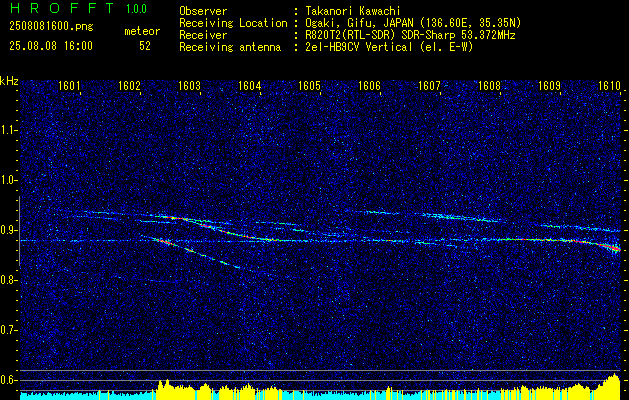Click the 1601 time marker
The height and width of the screenshot is (400, 629).
click(69, 85)
